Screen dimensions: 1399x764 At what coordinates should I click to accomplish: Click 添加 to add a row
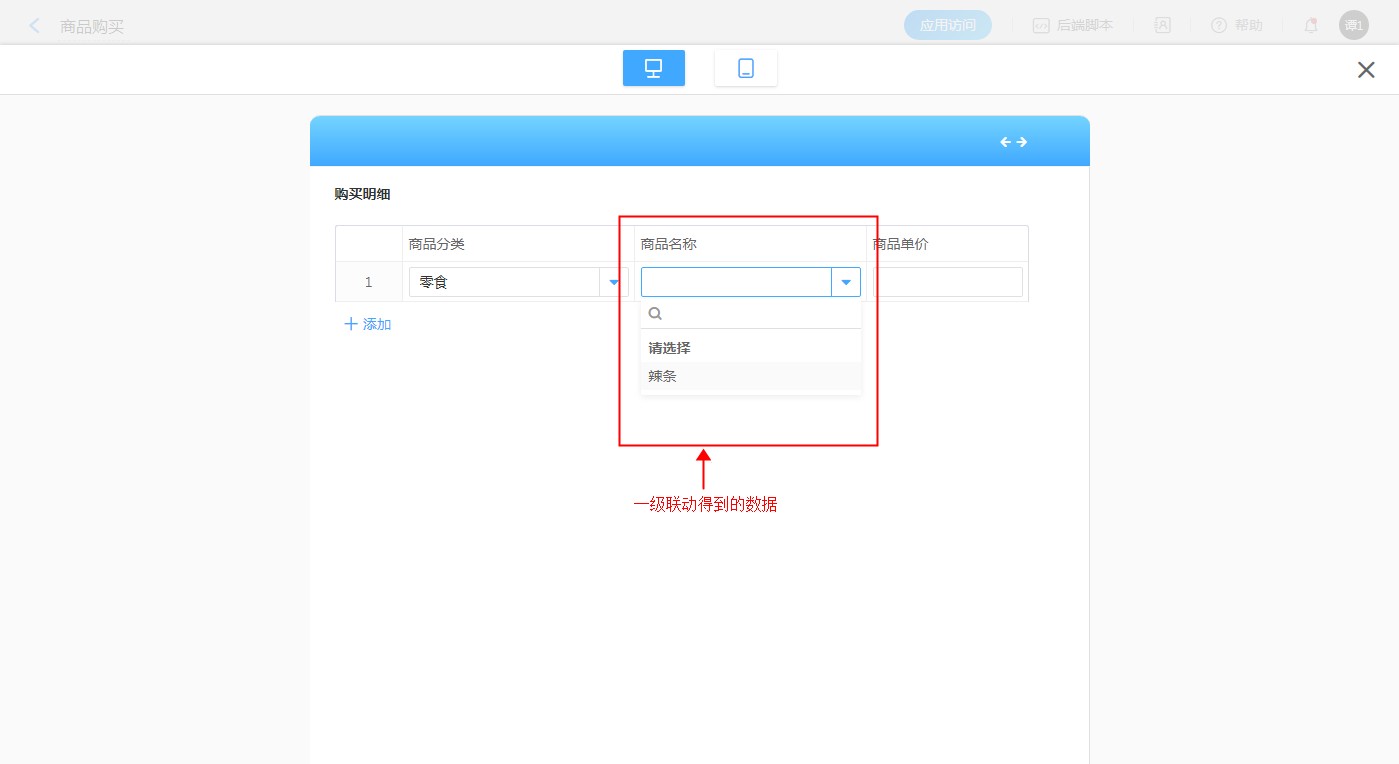click(367, 324)
